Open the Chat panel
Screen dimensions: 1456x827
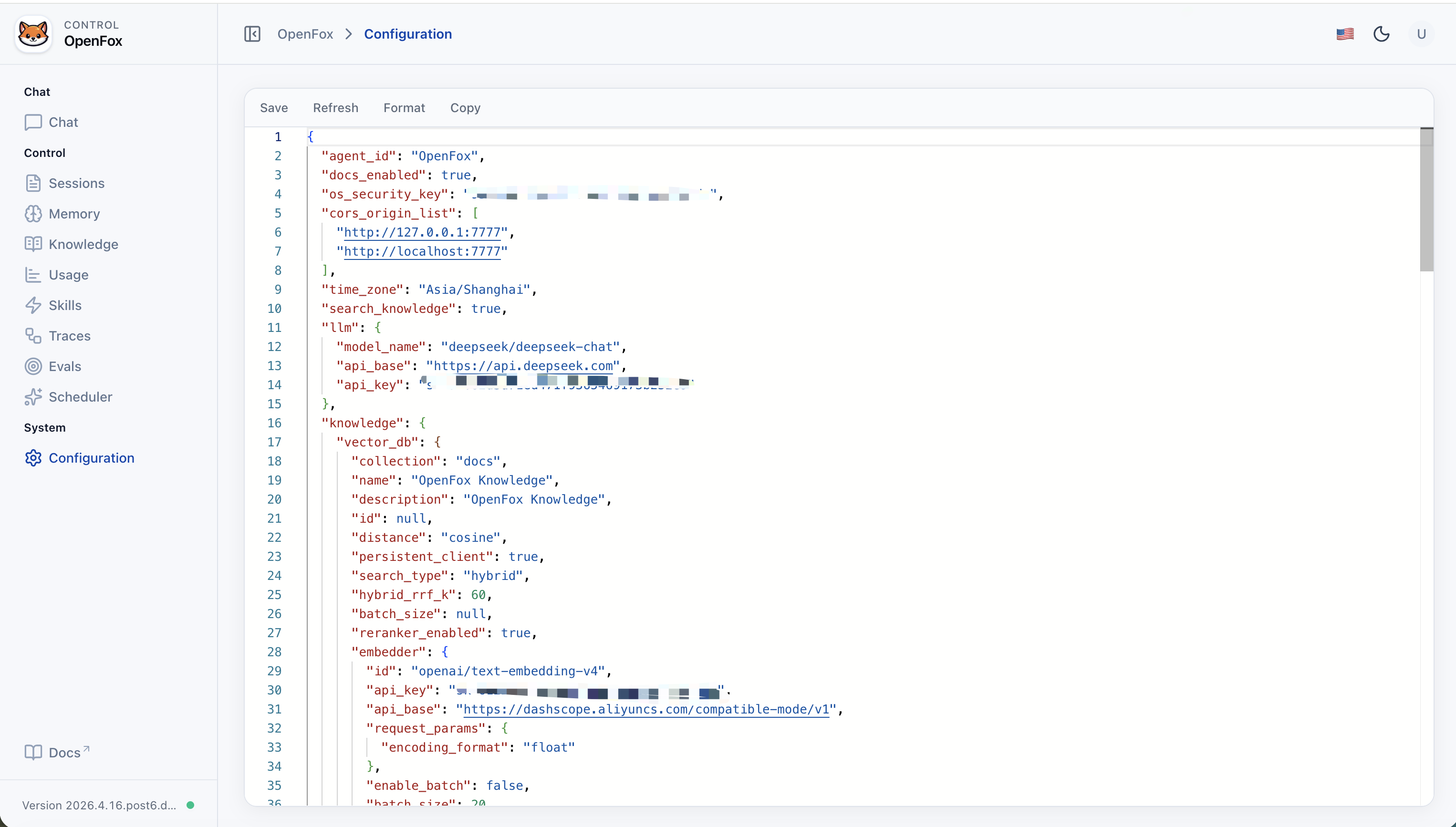tap(63, 122)
